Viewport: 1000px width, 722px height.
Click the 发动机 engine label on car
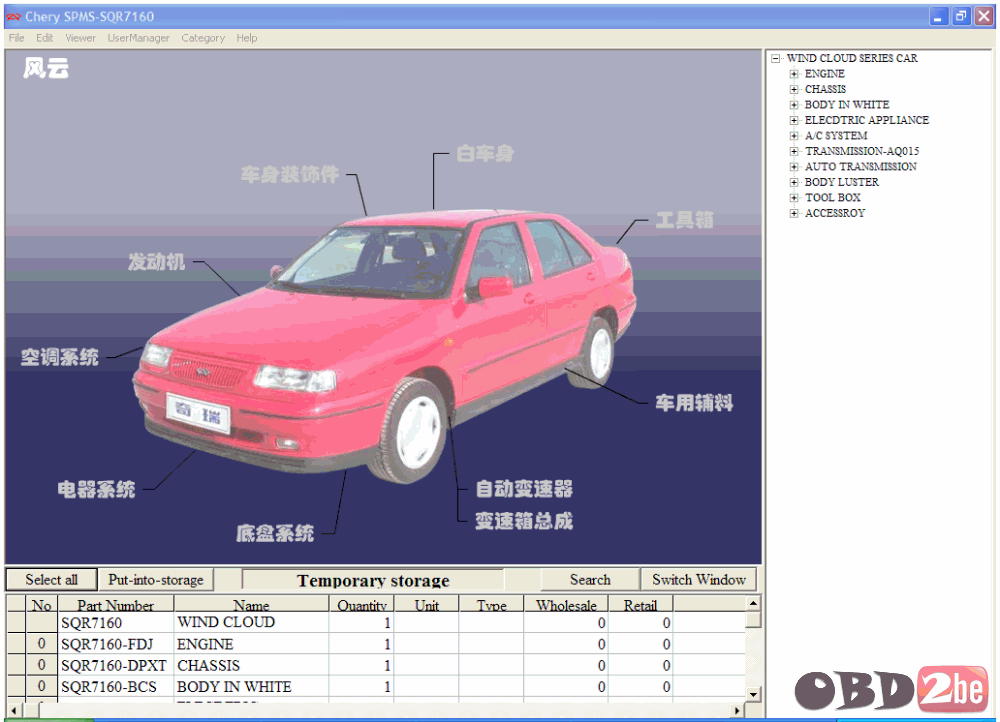(x=156, y=262)
